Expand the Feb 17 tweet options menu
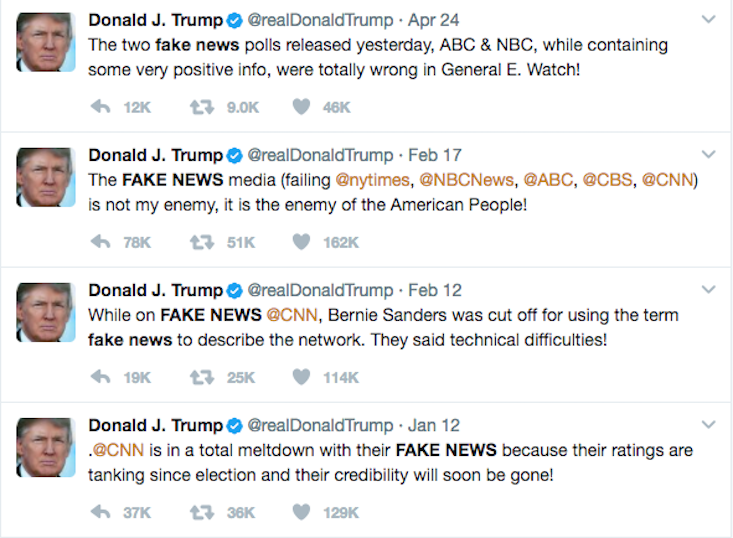This screenshot has width=733, height=538. point(708,155)
